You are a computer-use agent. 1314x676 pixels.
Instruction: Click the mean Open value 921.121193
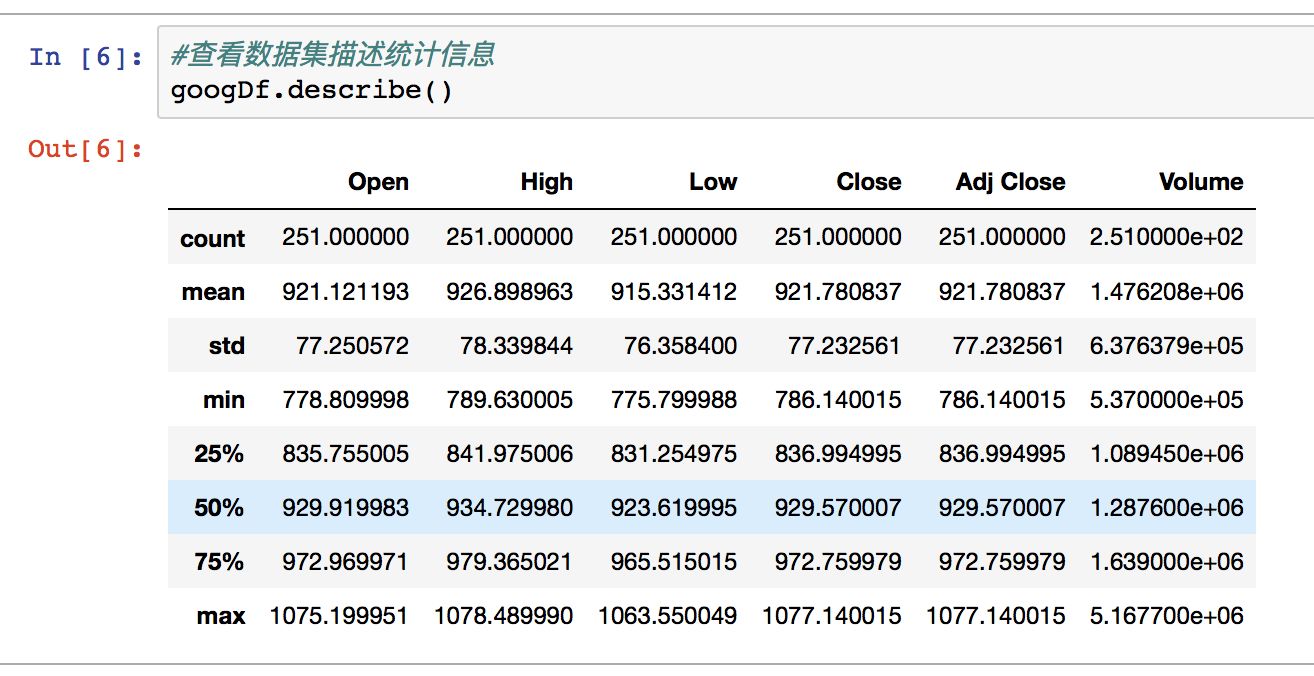pyautogui.click(x=345, y=292)
